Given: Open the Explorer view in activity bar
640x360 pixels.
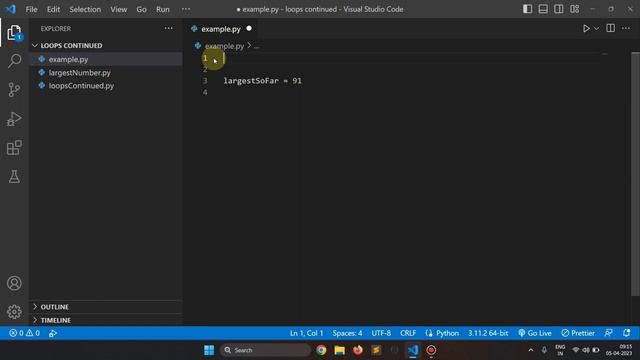Looking at the screenshot, I should pos(14,33).
